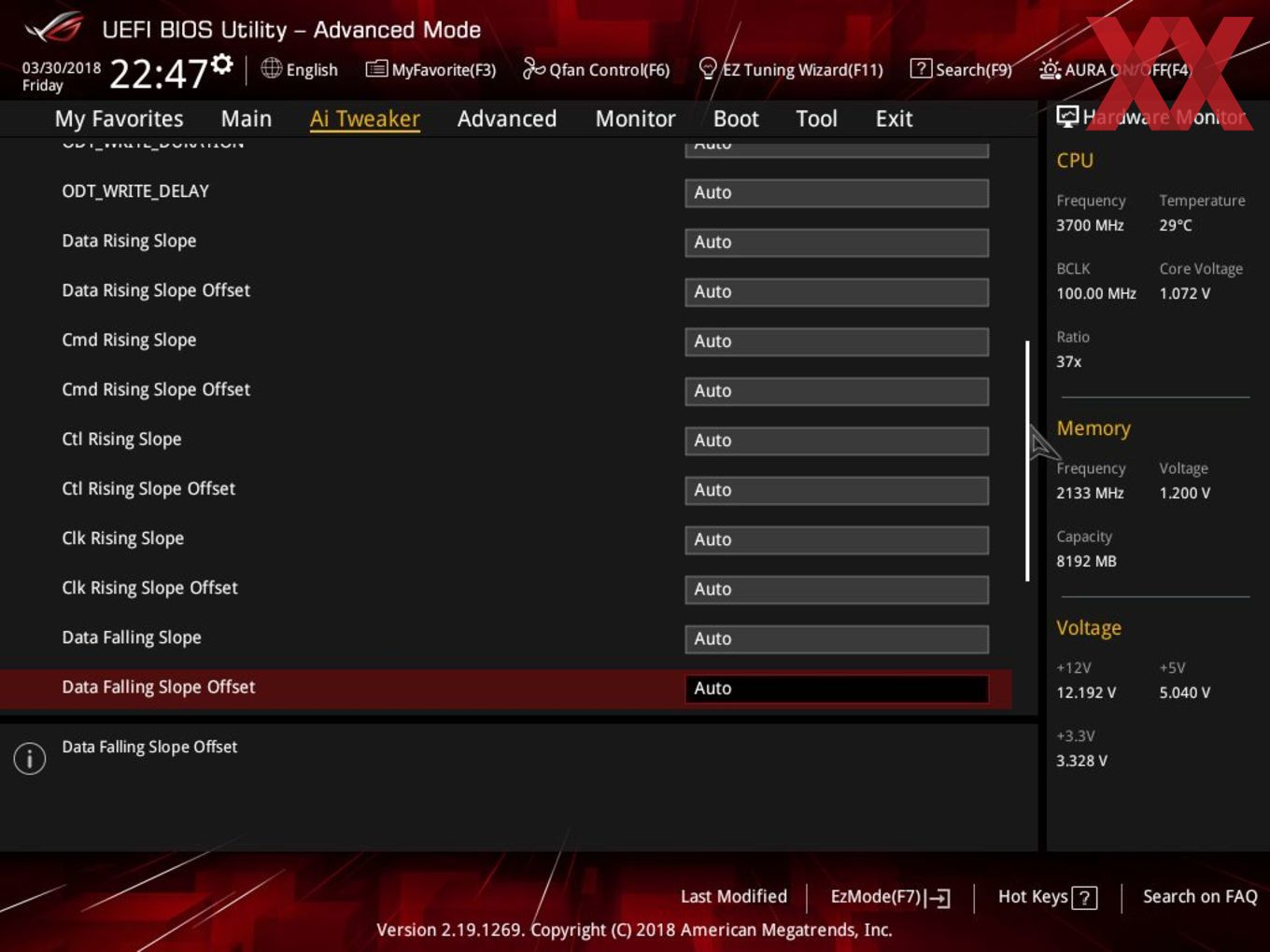The height and width of the screenshot is (952, 1270).
Task: Click the info icon in help panel
Action: click(x=30, y=758)
